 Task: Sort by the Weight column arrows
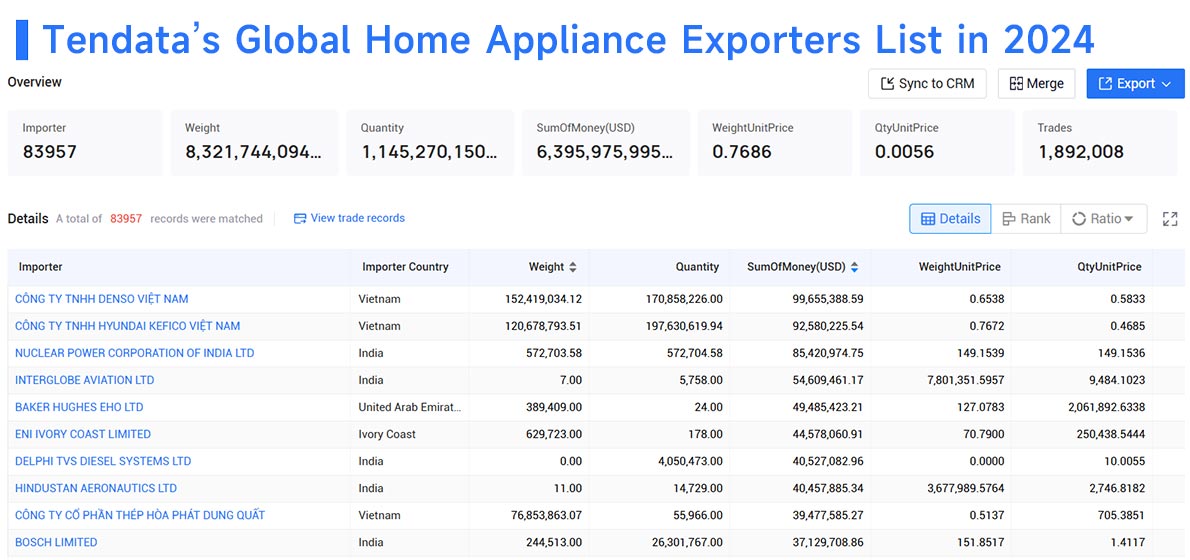[x=573, y=267]
